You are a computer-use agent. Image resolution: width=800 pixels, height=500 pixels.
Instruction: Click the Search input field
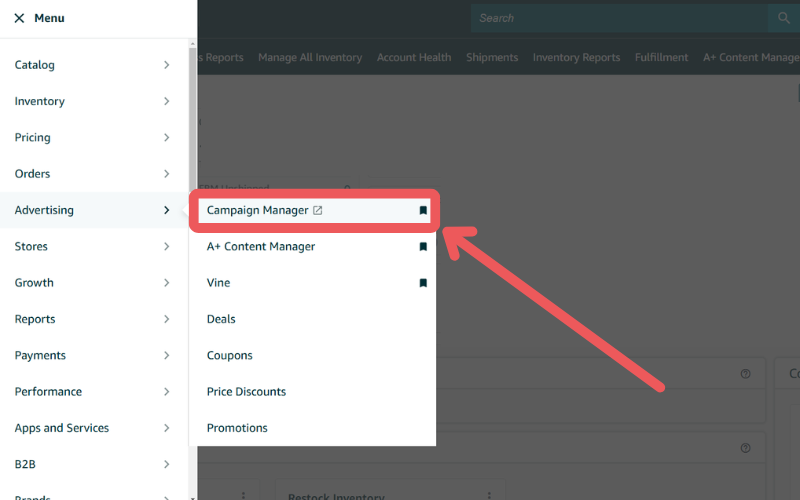[x=619, y=18]
